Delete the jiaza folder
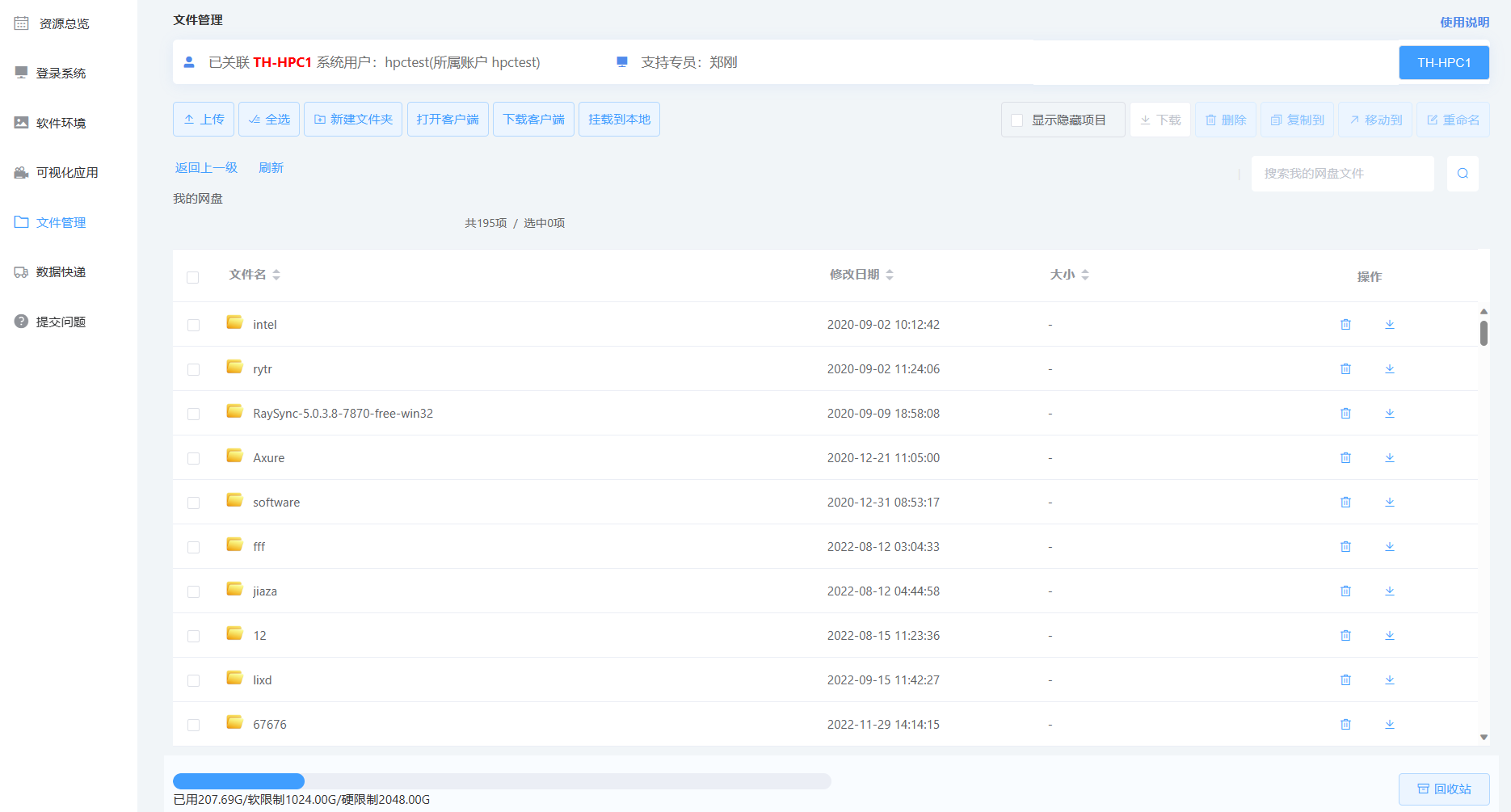The width and height of the screenshot is (1511, 812). click(x=1345, y=591)
